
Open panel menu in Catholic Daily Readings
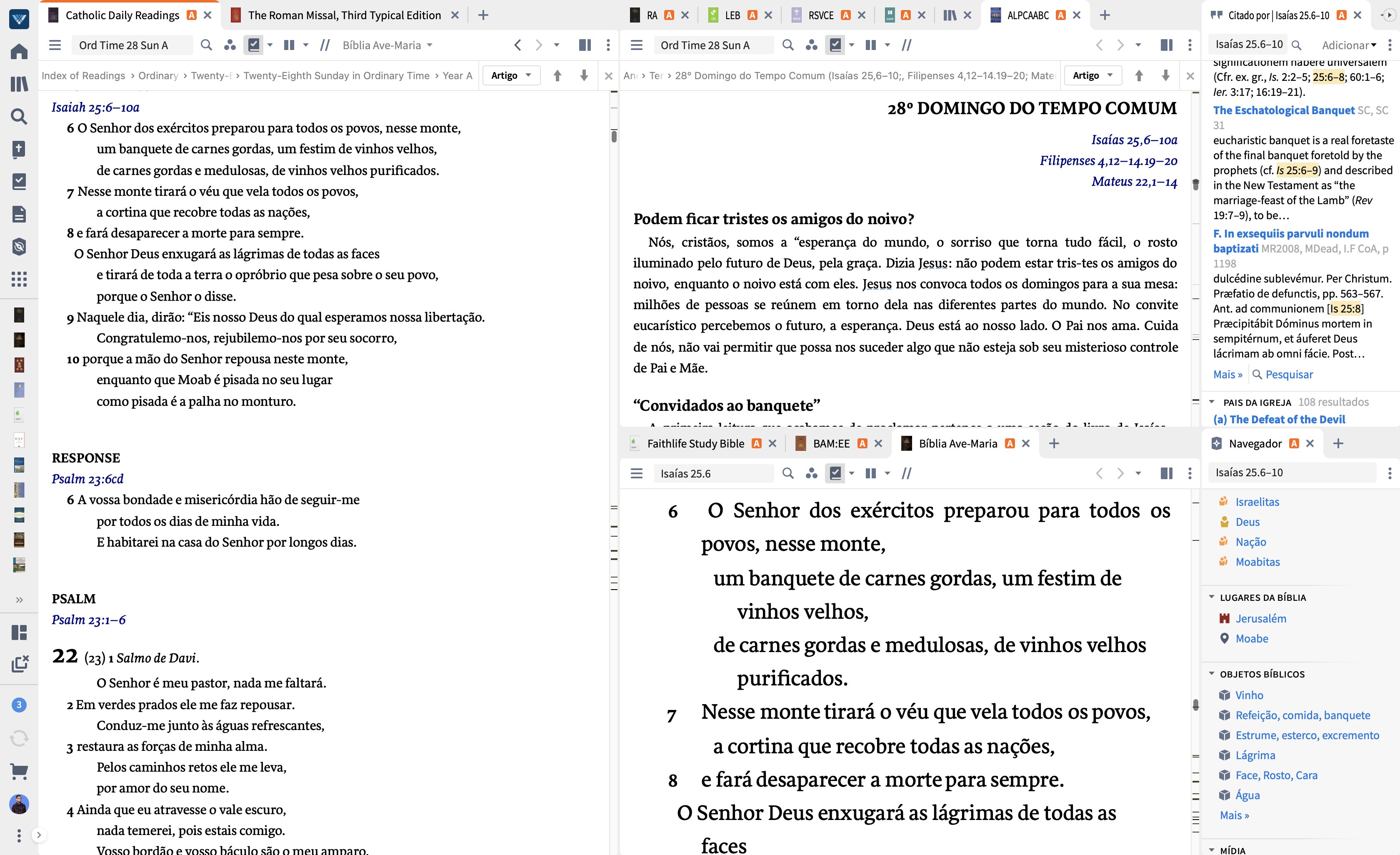[55, 45]
